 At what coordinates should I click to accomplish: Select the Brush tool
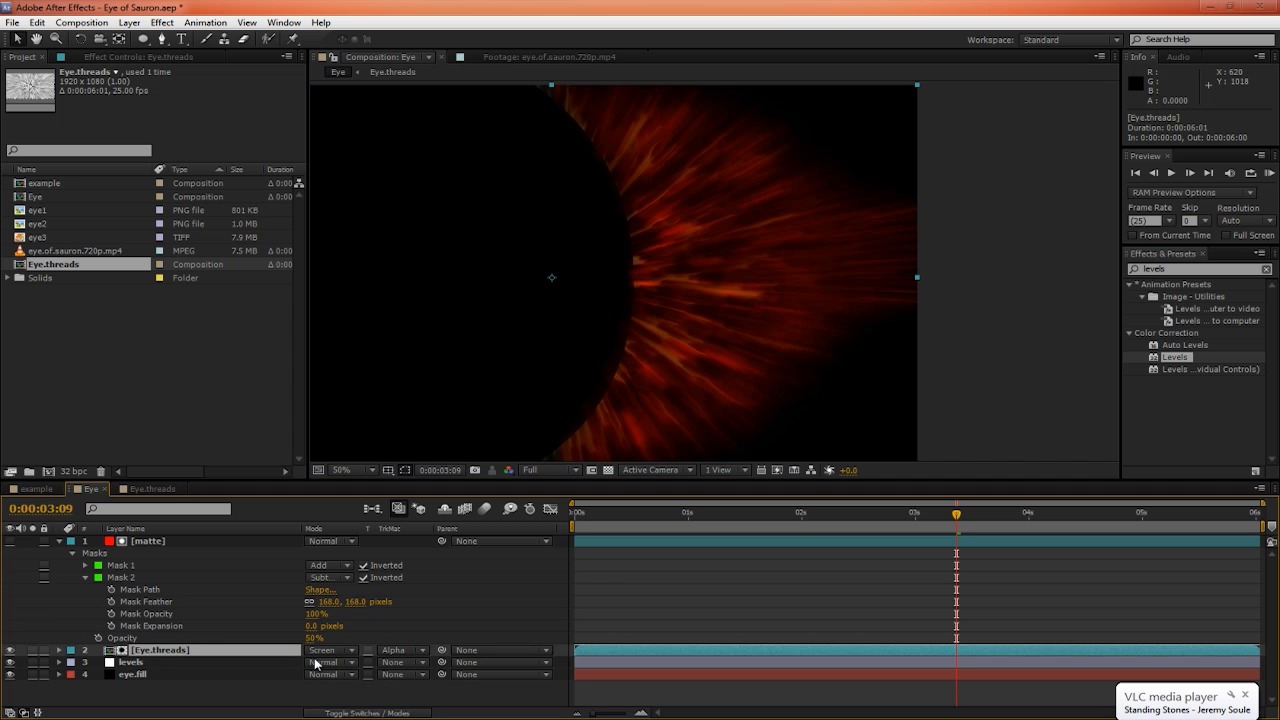pyautogui.click(x=206, y=39)
